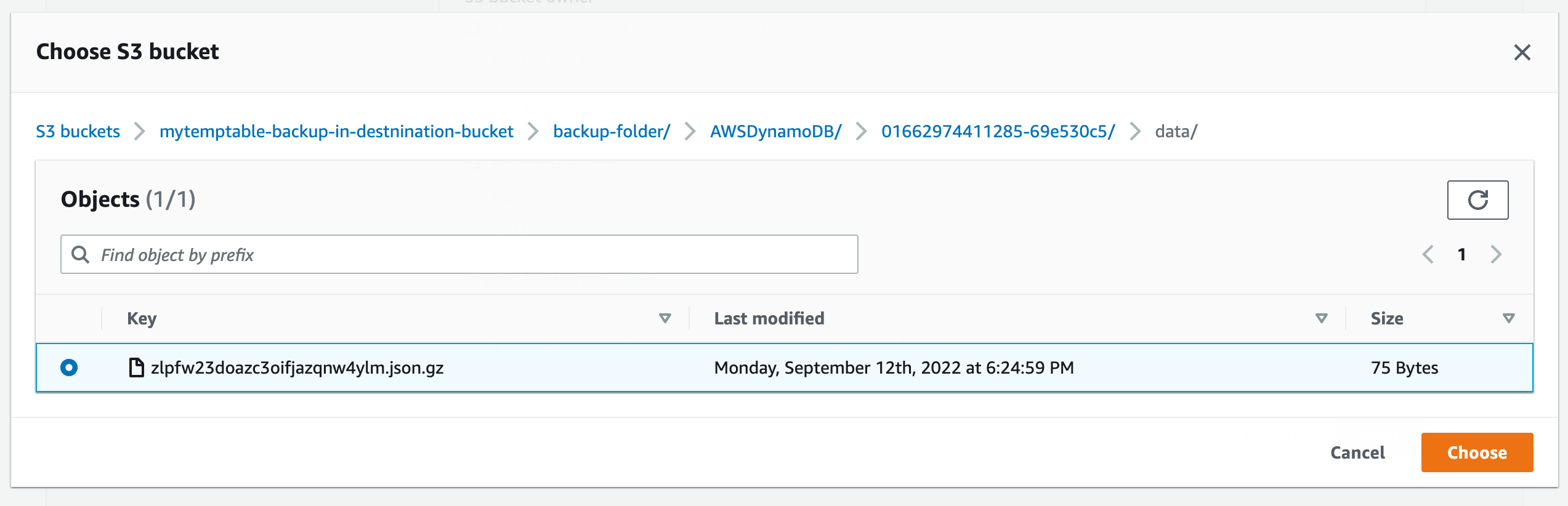Click the AWSDynamoDB folder breadcrumb
The image size is (1568, 506).
(775, 132)
